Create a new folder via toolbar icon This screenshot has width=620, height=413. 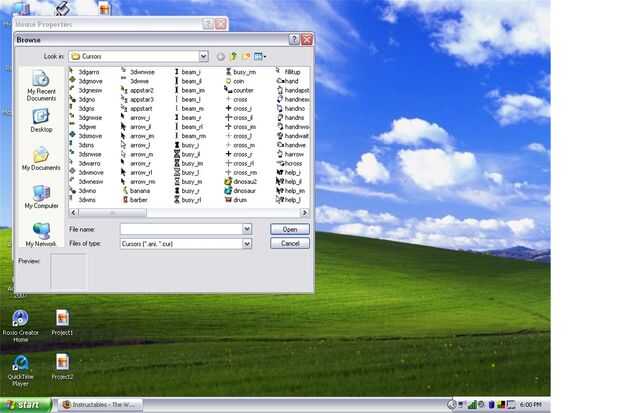pyautogui.click(x=246, y=57)
